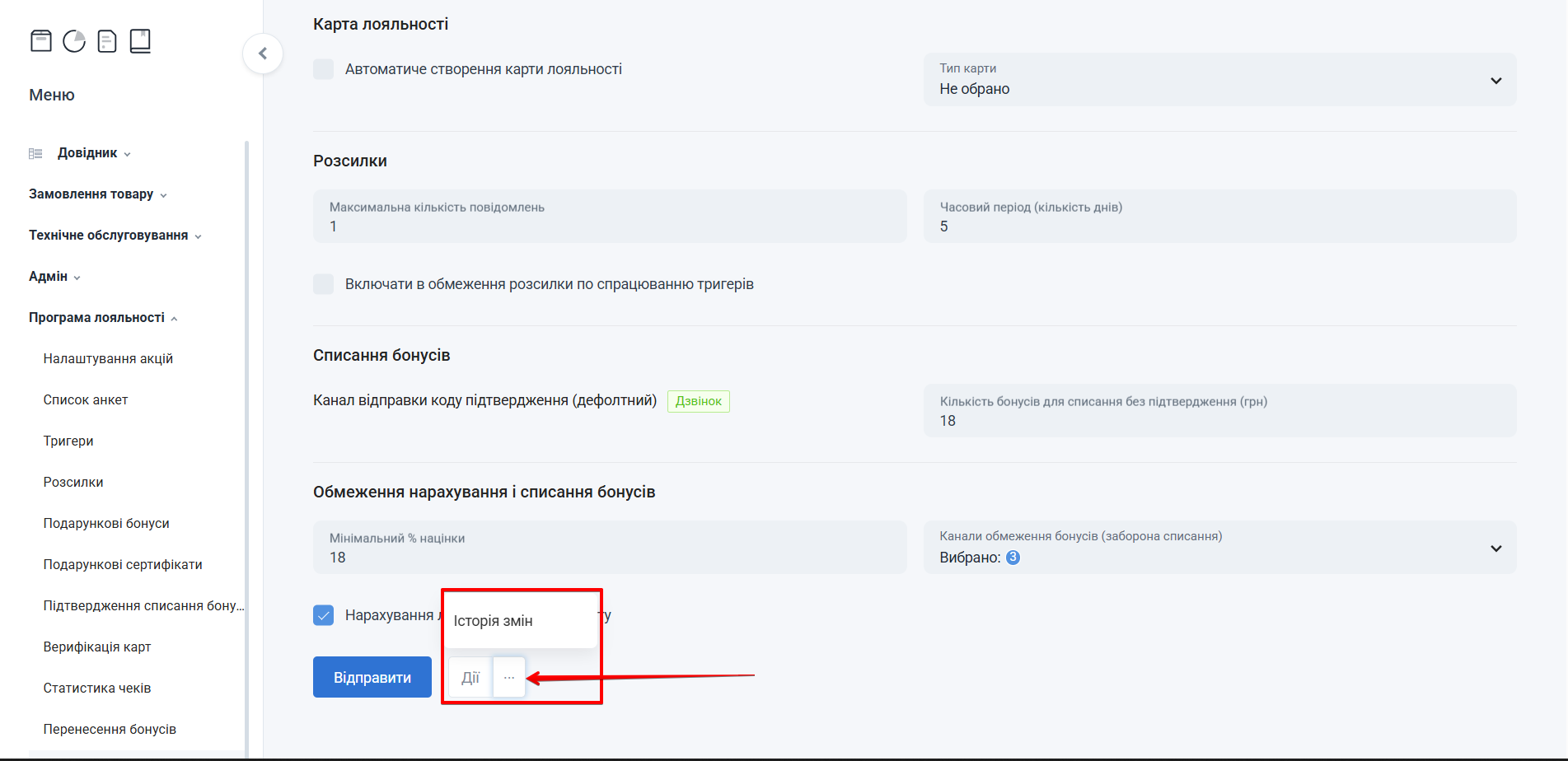This screenshot has height=761, width=1568.
Task: Click the box archive icon in sidebar
Action: click(x=41, y=40)
